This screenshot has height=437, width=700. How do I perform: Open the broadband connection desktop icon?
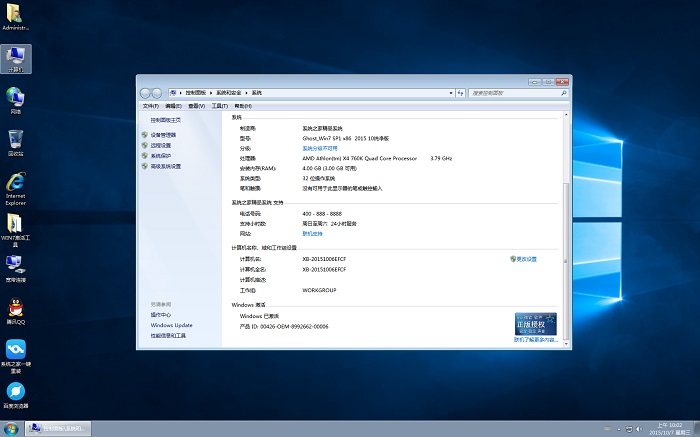pos(16,269)
